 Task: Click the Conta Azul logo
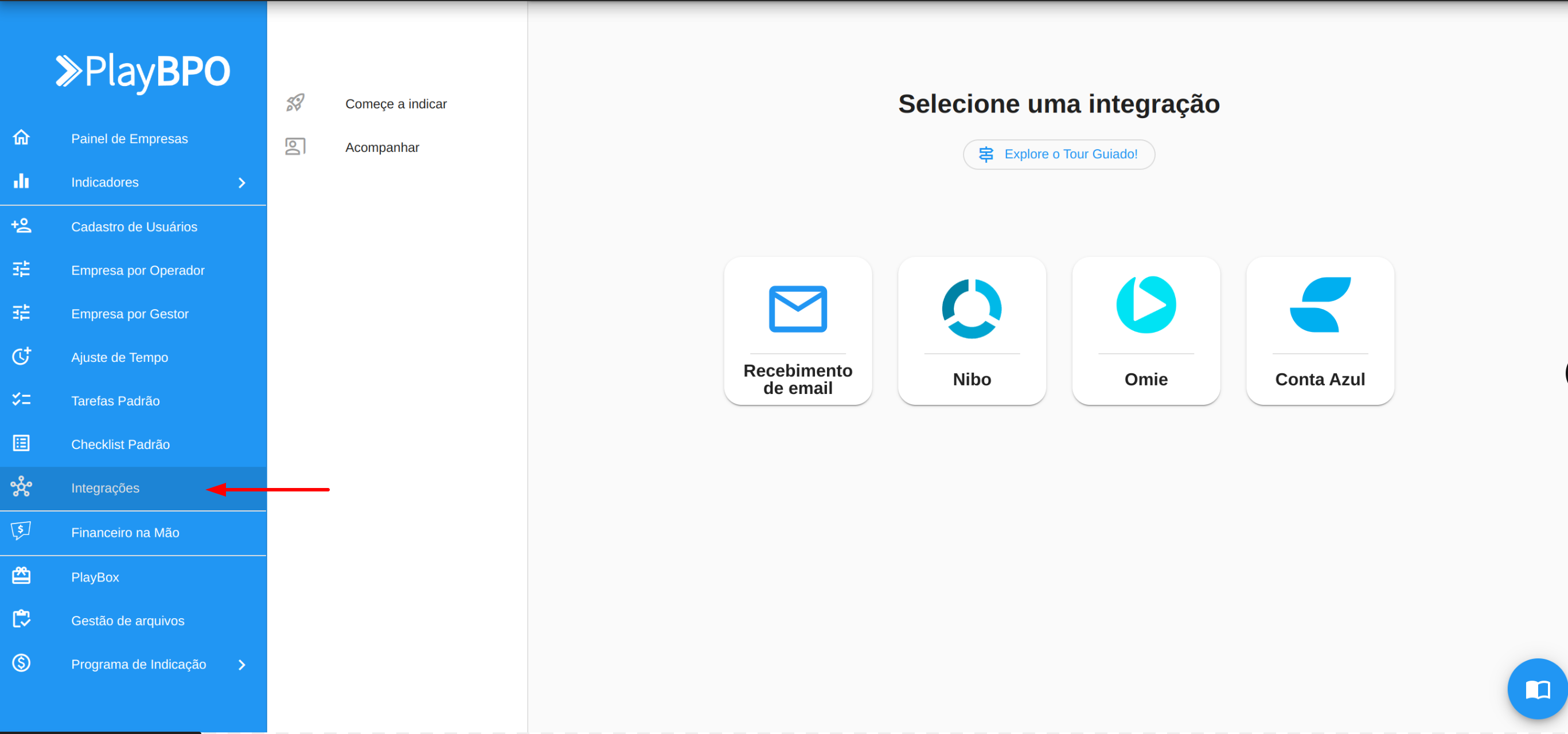click(x=1320, y=305)
